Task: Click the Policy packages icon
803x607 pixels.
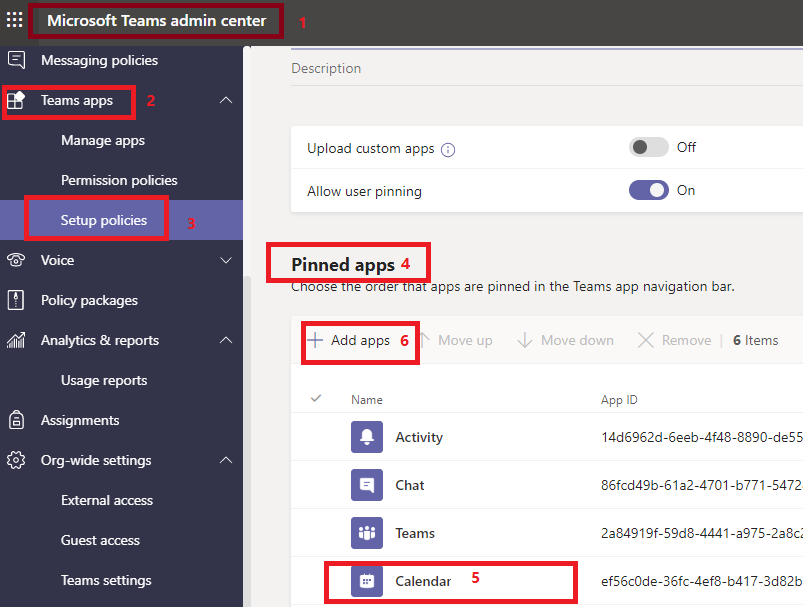Action: pos(16,300)
